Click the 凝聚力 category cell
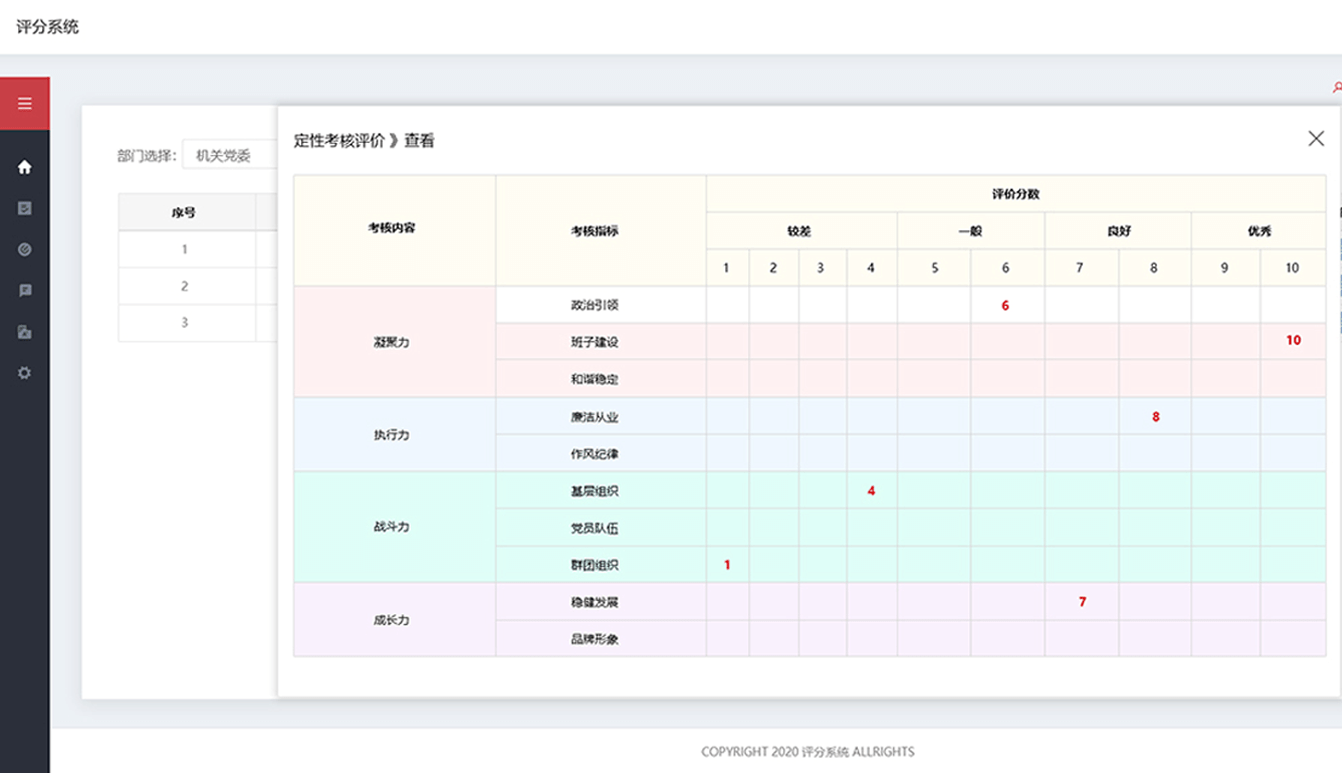The width and height of the screenshot is (1342, 773). pos(392,342)
